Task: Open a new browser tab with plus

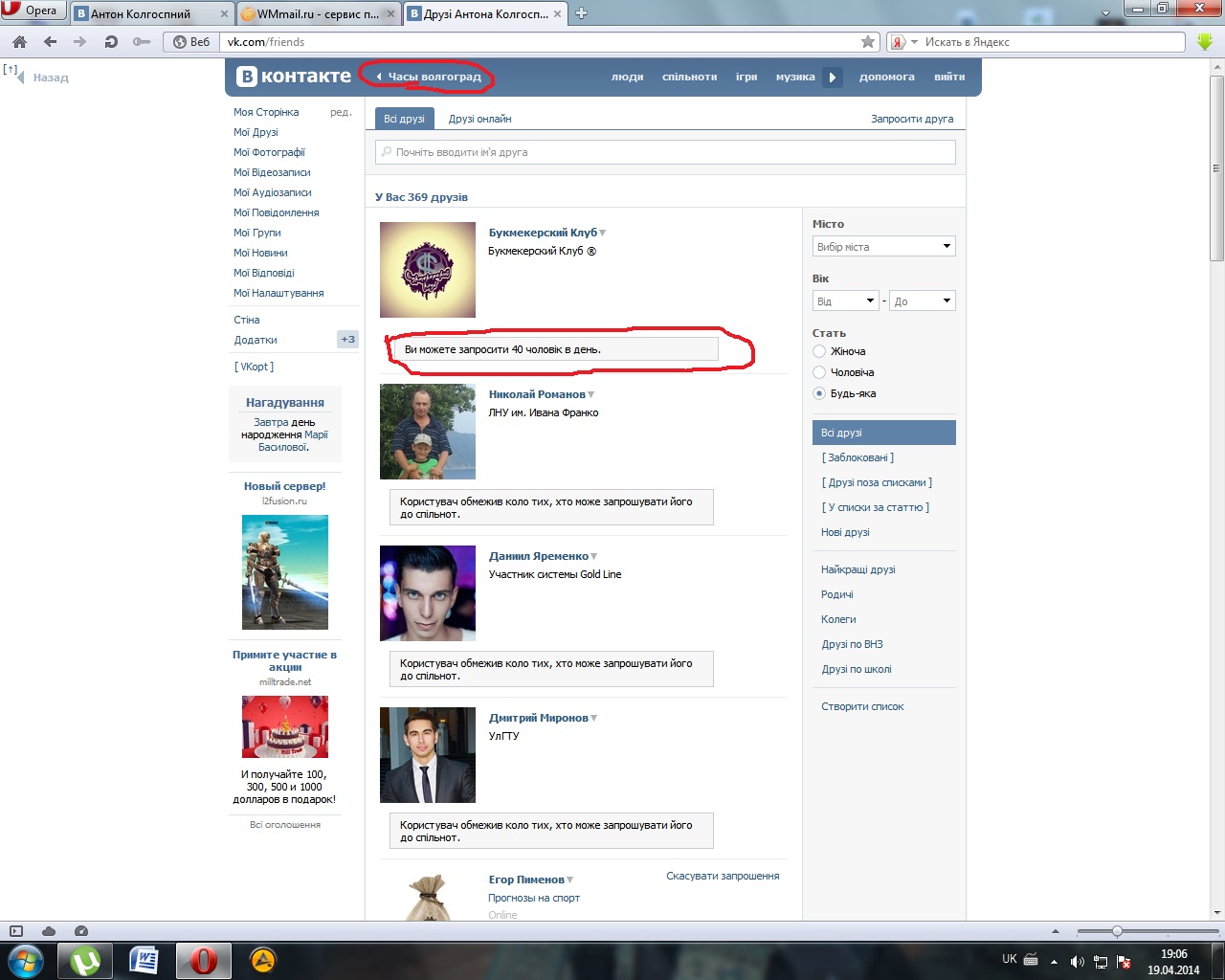Action: click(581, 13)
